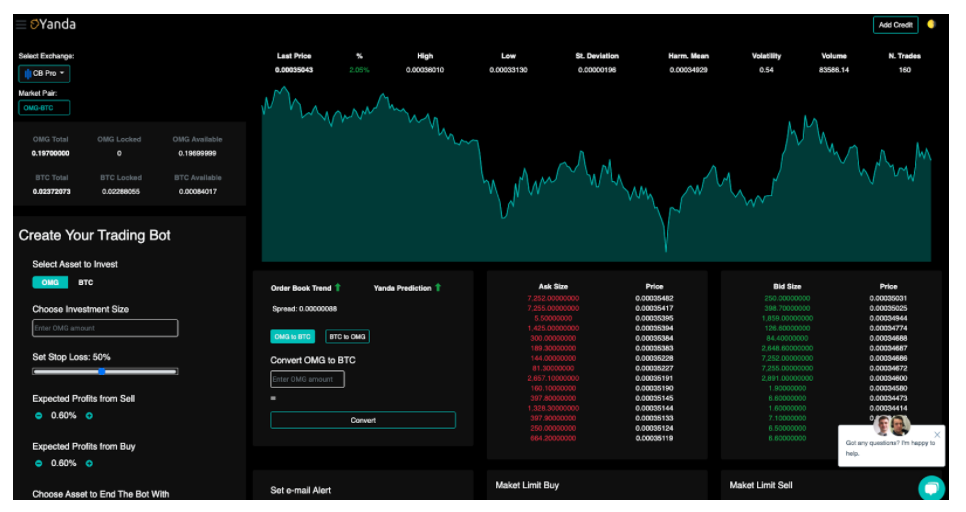The width and height of the screenshot is (966, 512).
Task: Click BTC Total value 0.02372073
Action: (x=51, y=192)
